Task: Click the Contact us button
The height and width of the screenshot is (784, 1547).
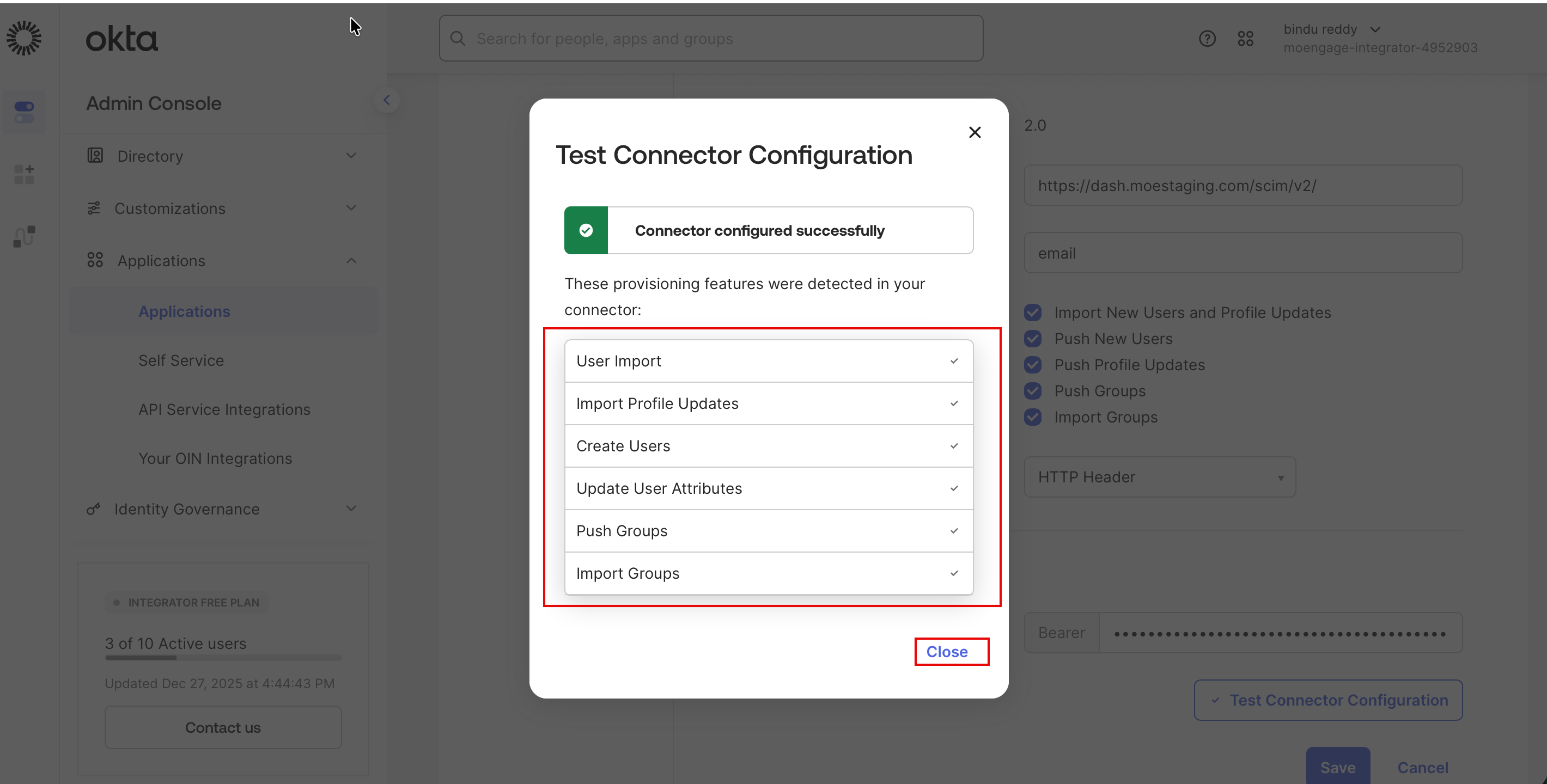Action: [223, 727]
